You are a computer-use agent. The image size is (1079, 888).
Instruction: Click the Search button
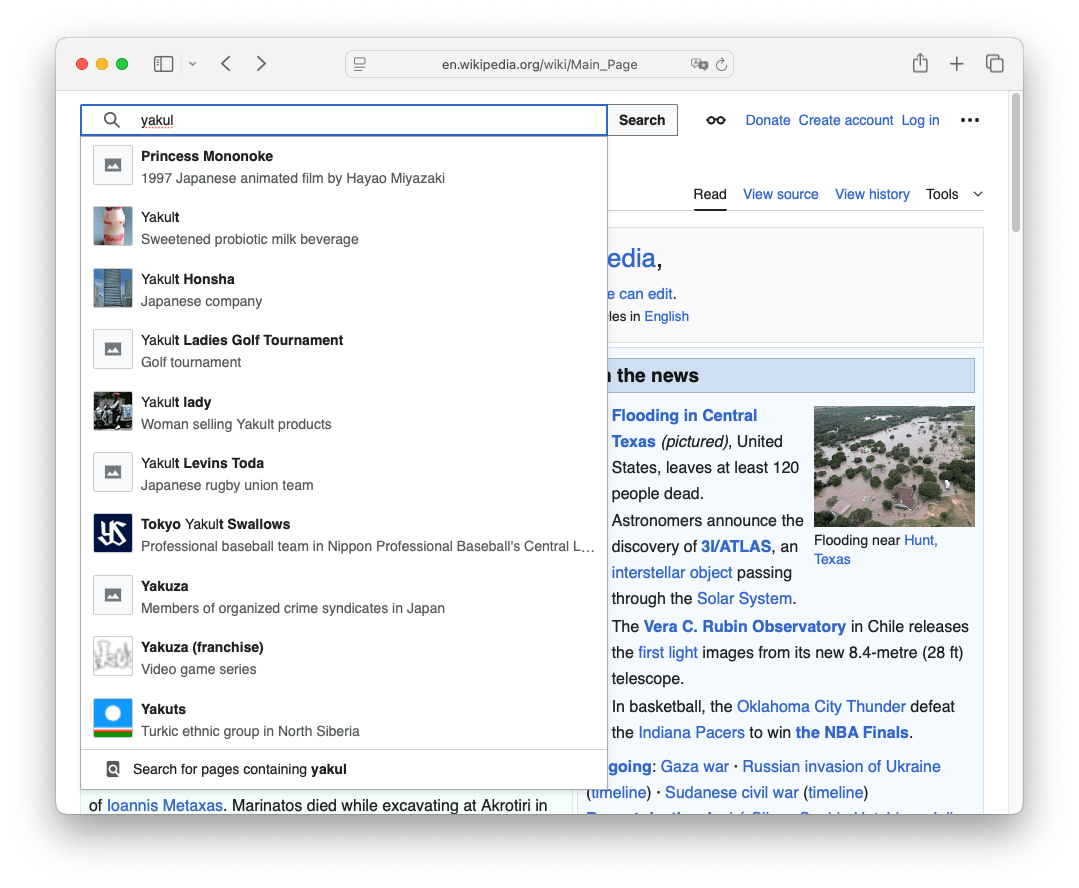click(x=642, y=120)
